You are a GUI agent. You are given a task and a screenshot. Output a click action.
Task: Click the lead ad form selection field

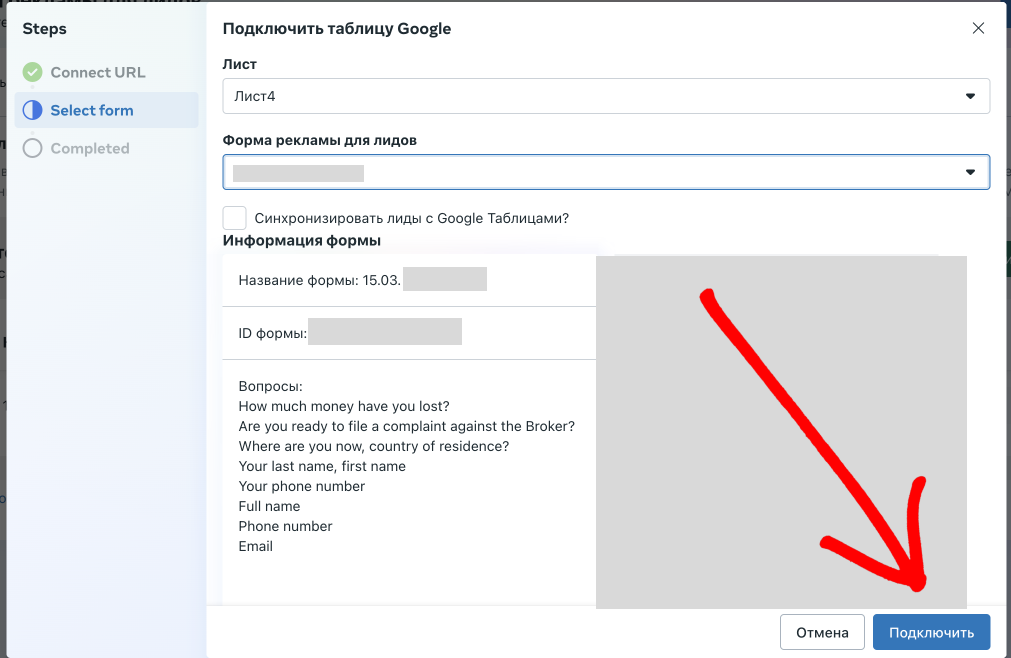point(606,172)
